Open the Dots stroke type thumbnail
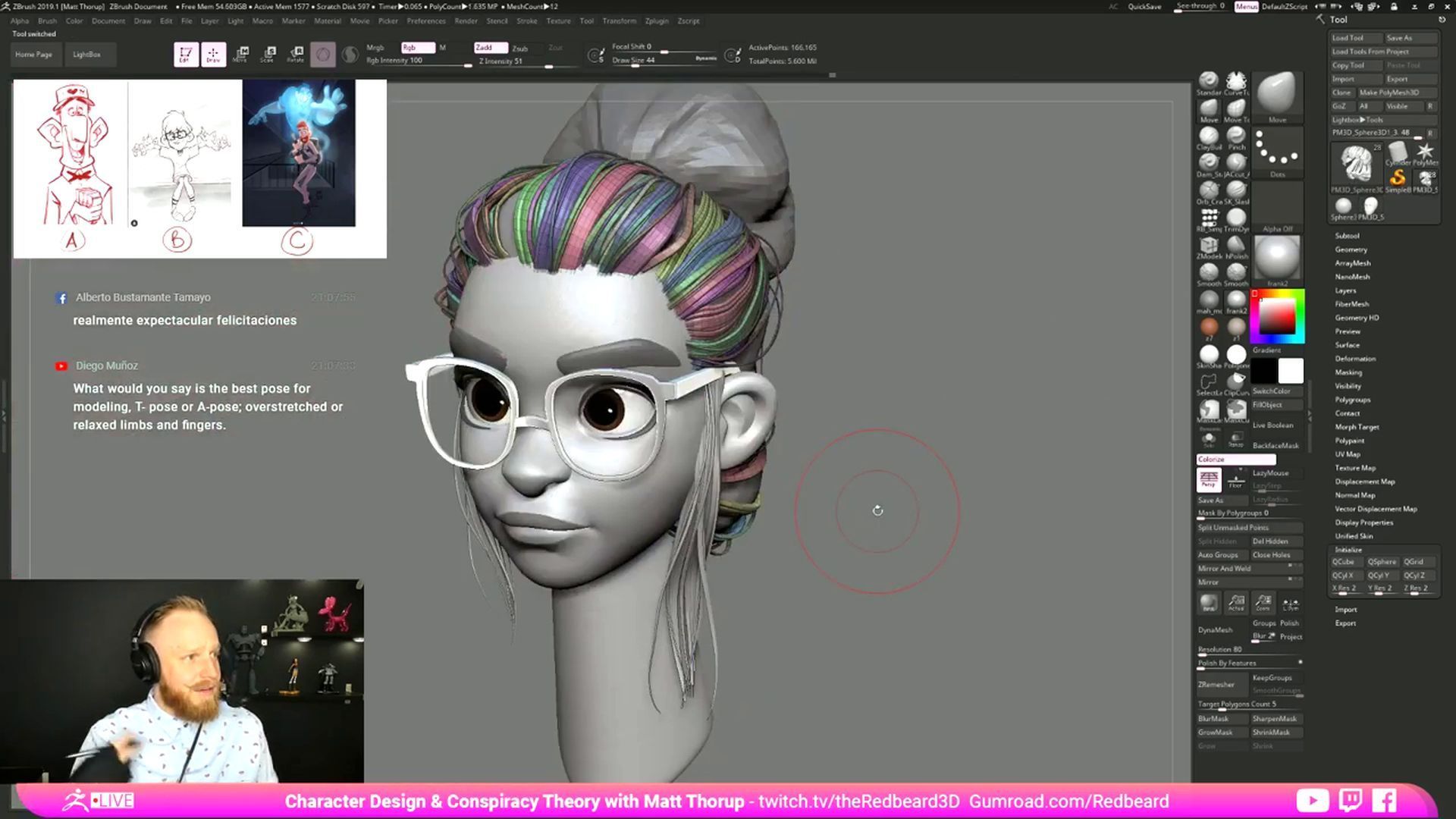The width and height of the screenshot is (1456, 819). (x=1277, y=149)
